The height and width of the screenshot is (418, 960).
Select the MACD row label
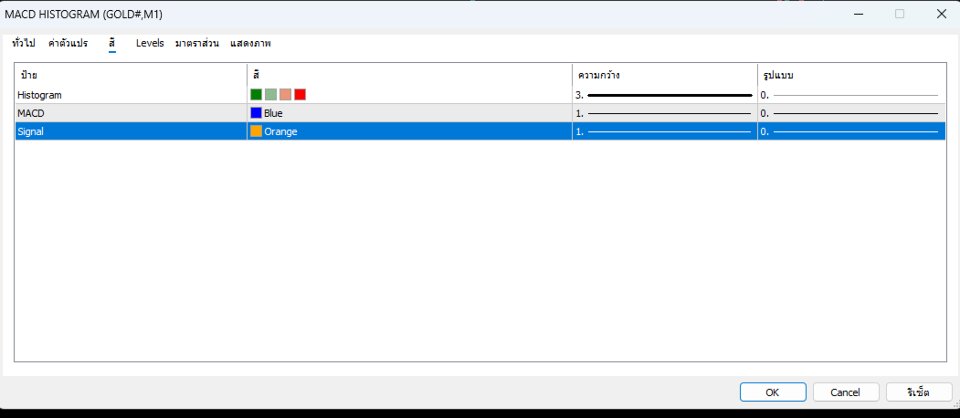coord(31,113)
